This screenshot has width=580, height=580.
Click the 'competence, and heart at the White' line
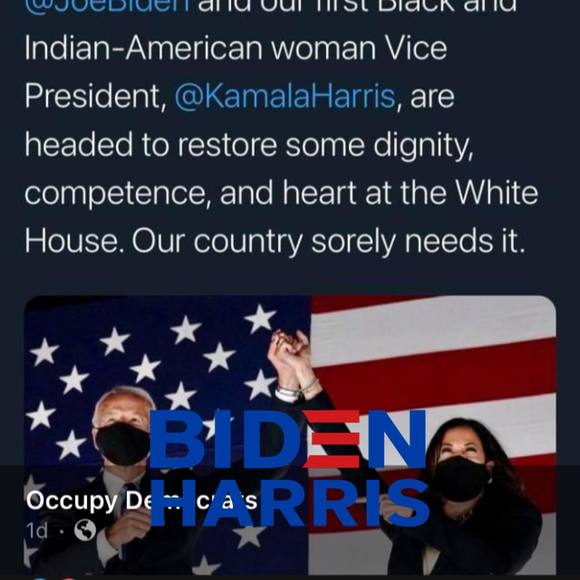pyautogui.click(x=281, y=193)
